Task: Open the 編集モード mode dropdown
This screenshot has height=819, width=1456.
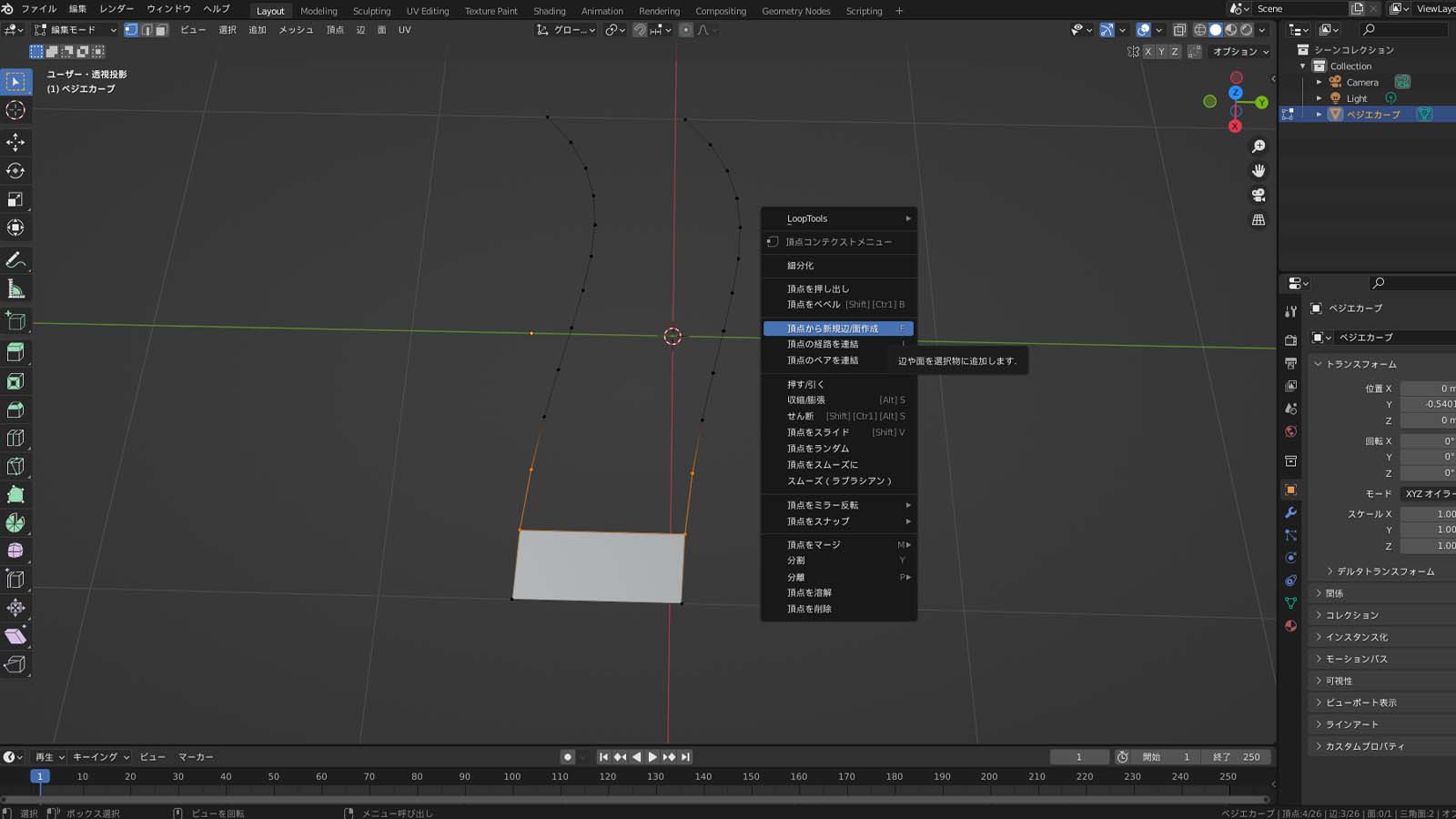Action: 75,30
